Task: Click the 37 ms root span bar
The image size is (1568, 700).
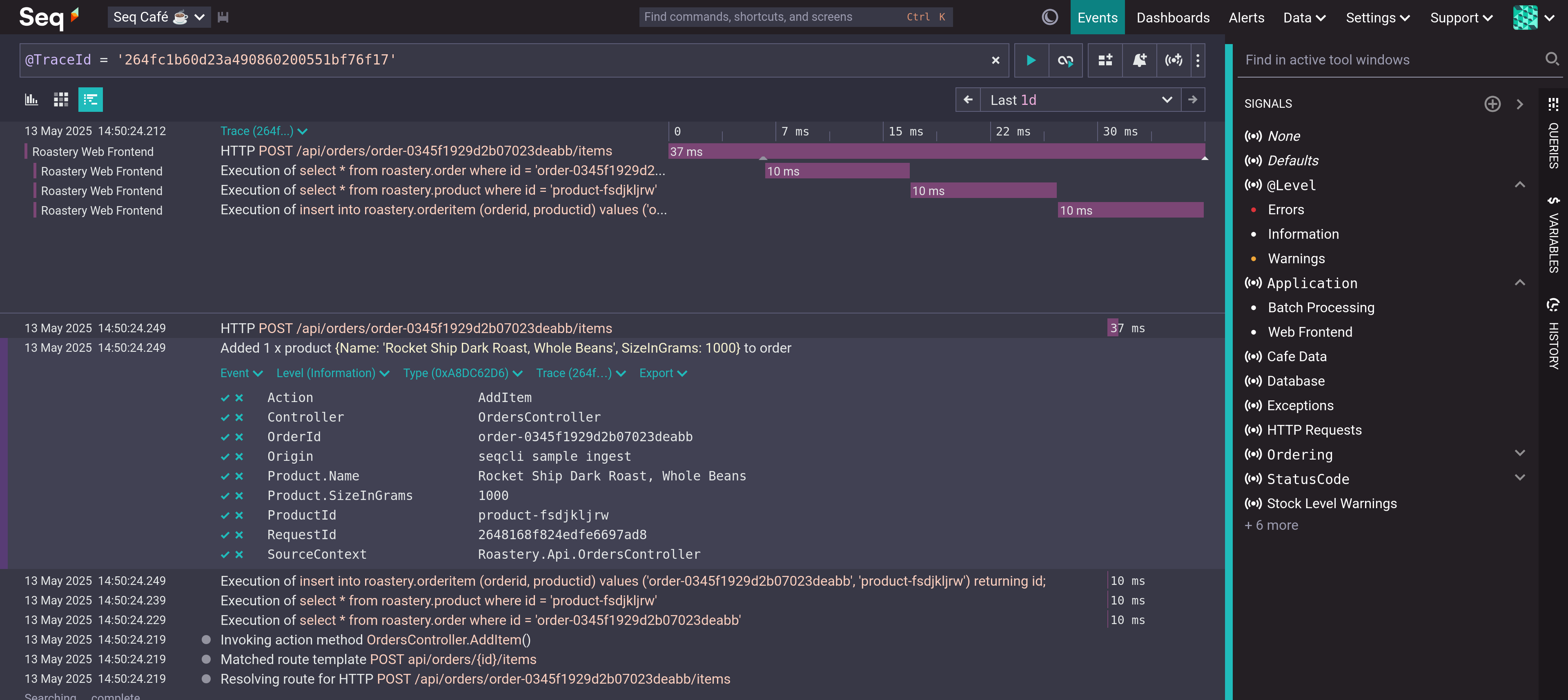Action: coord(936,151)
